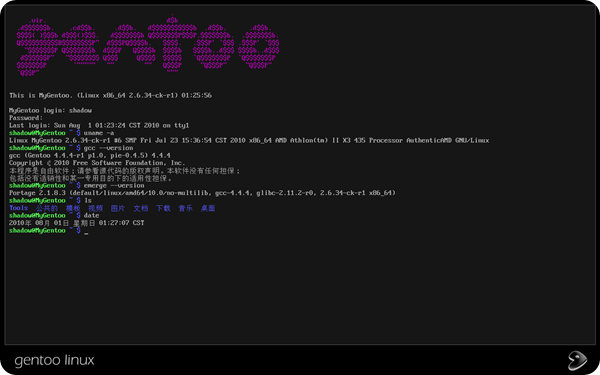Click the 'ls' command text

[x=88, y=201]
